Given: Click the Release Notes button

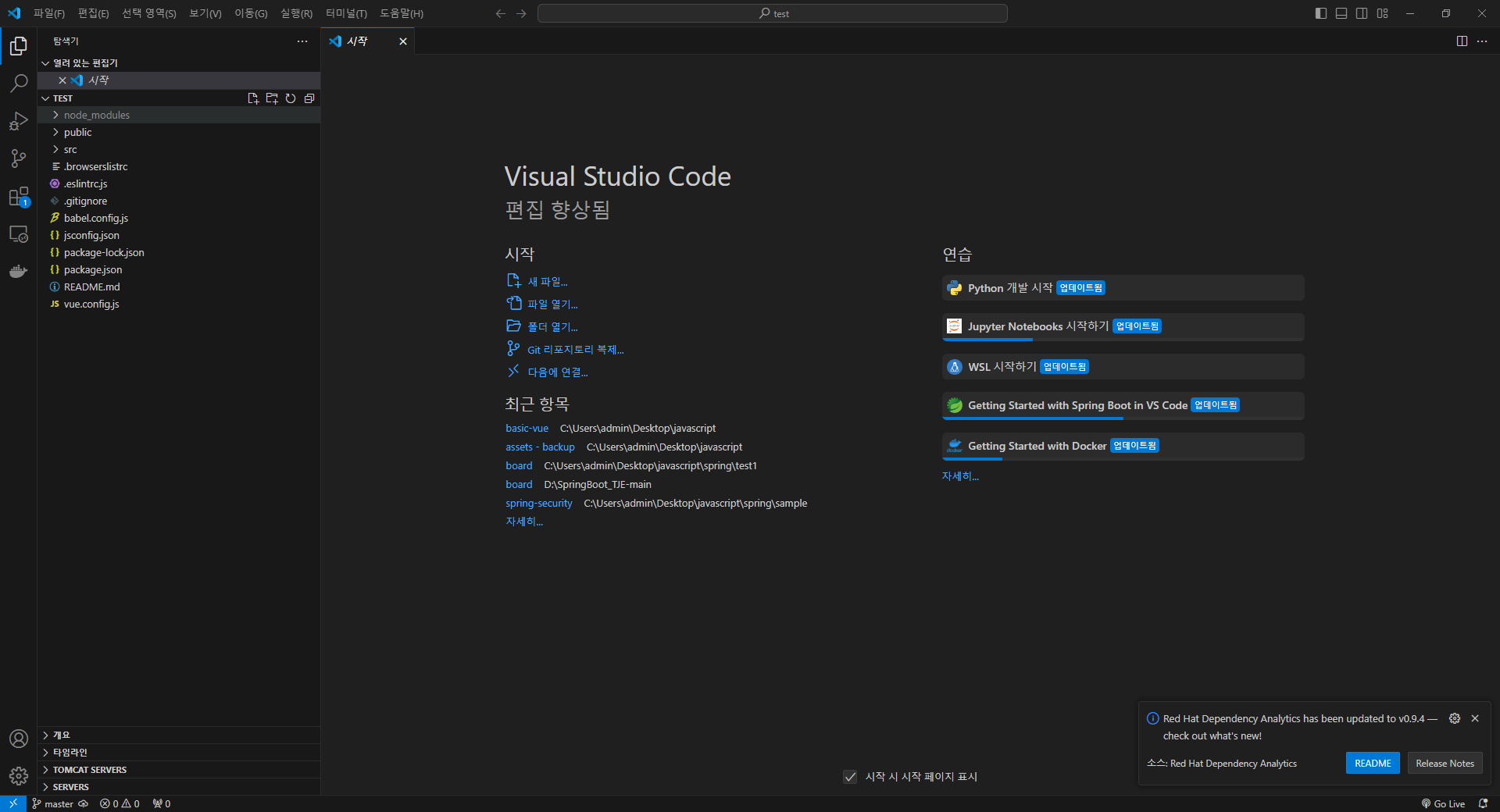Looking at the screenshot, I should pos(1445,764).
